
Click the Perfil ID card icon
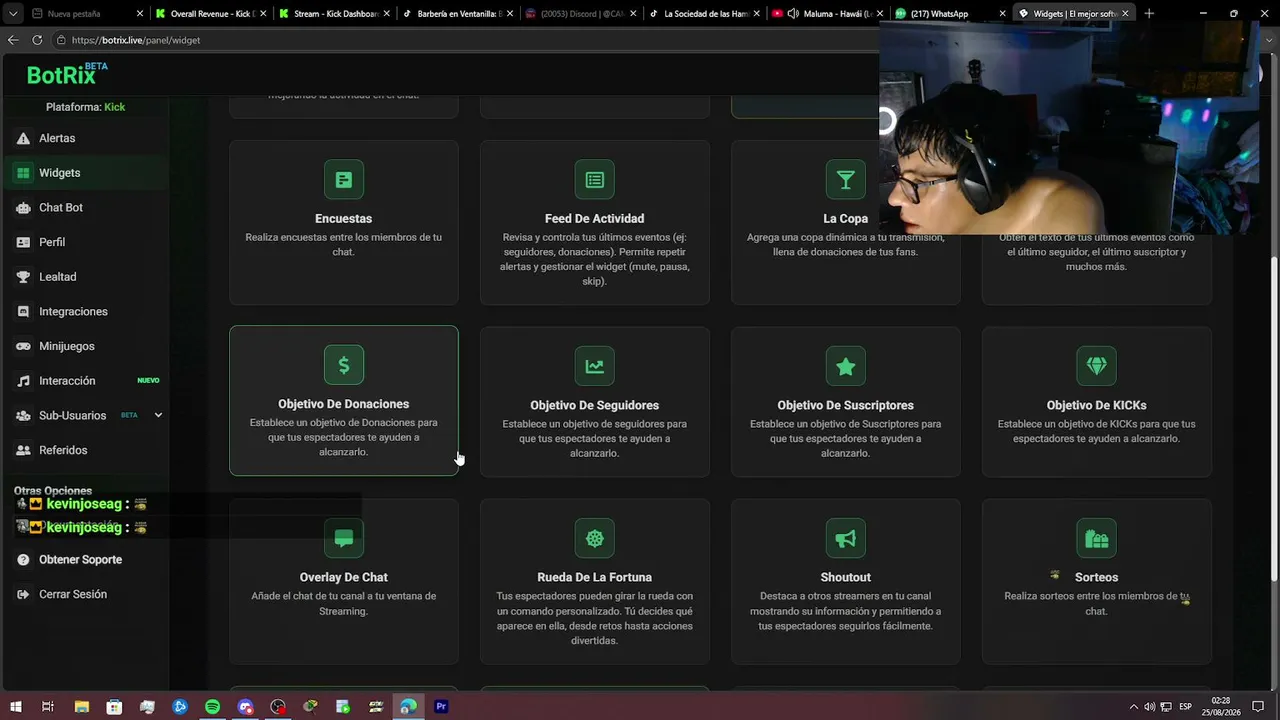(23, 242)
